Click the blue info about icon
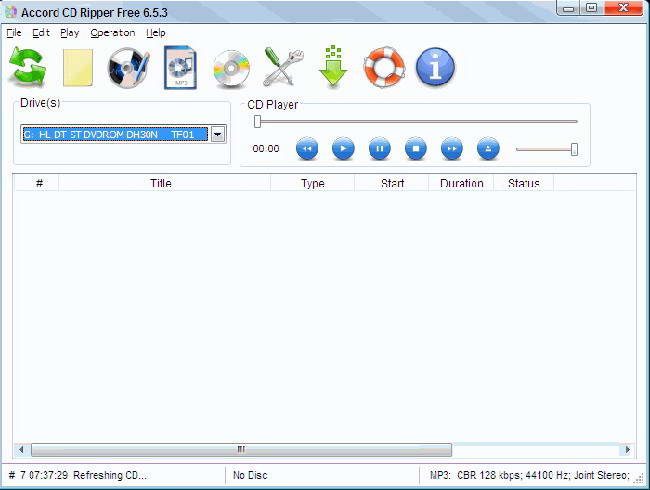Viewport: 650px width, 490px height. 435,67
